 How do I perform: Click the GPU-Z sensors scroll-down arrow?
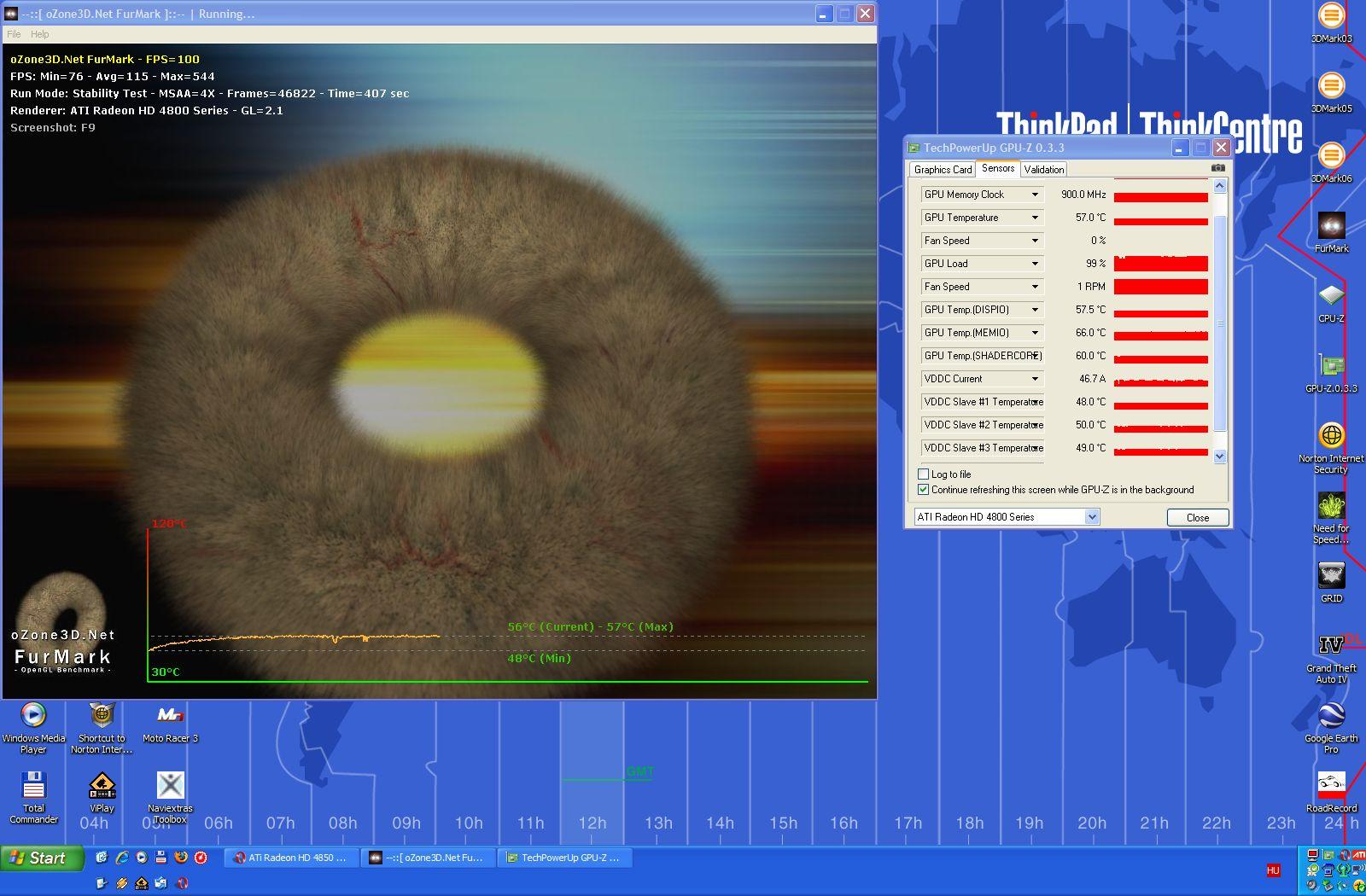1219,457
